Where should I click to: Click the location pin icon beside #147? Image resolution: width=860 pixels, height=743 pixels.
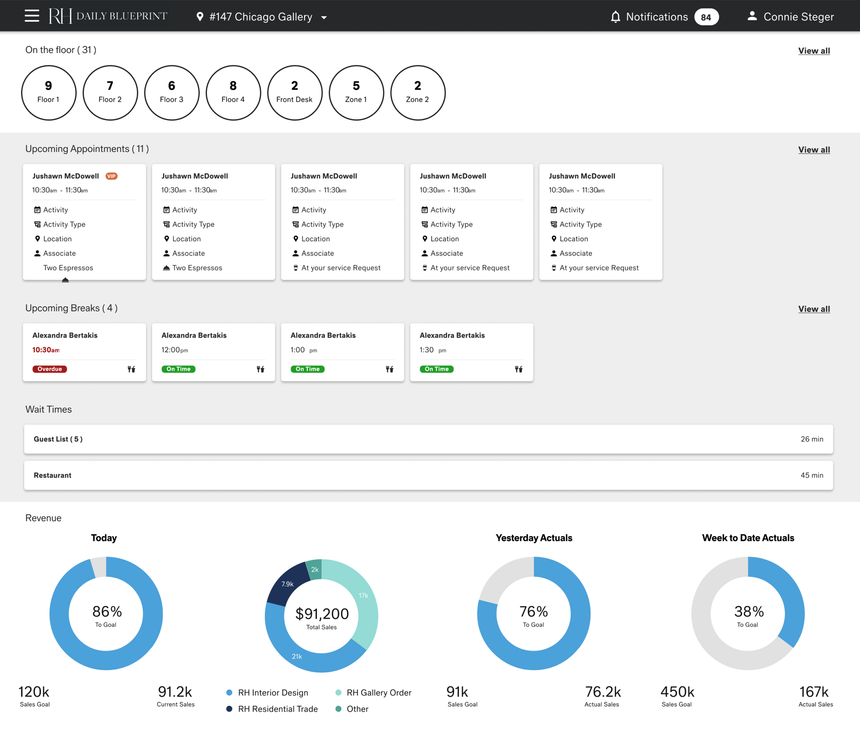[200, 17]
